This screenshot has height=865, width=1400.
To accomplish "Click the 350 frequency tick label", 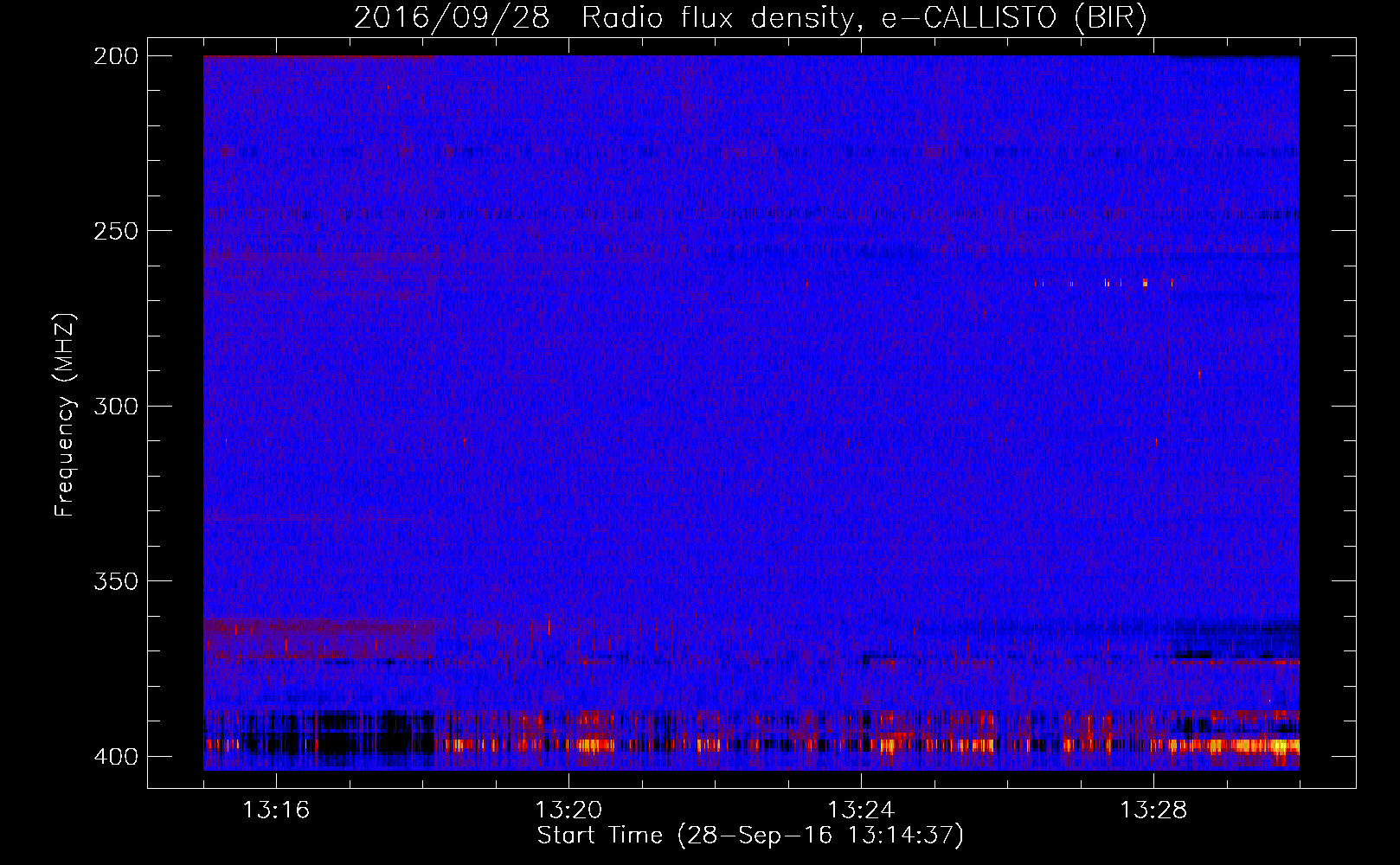I will (x=115, y=580).
